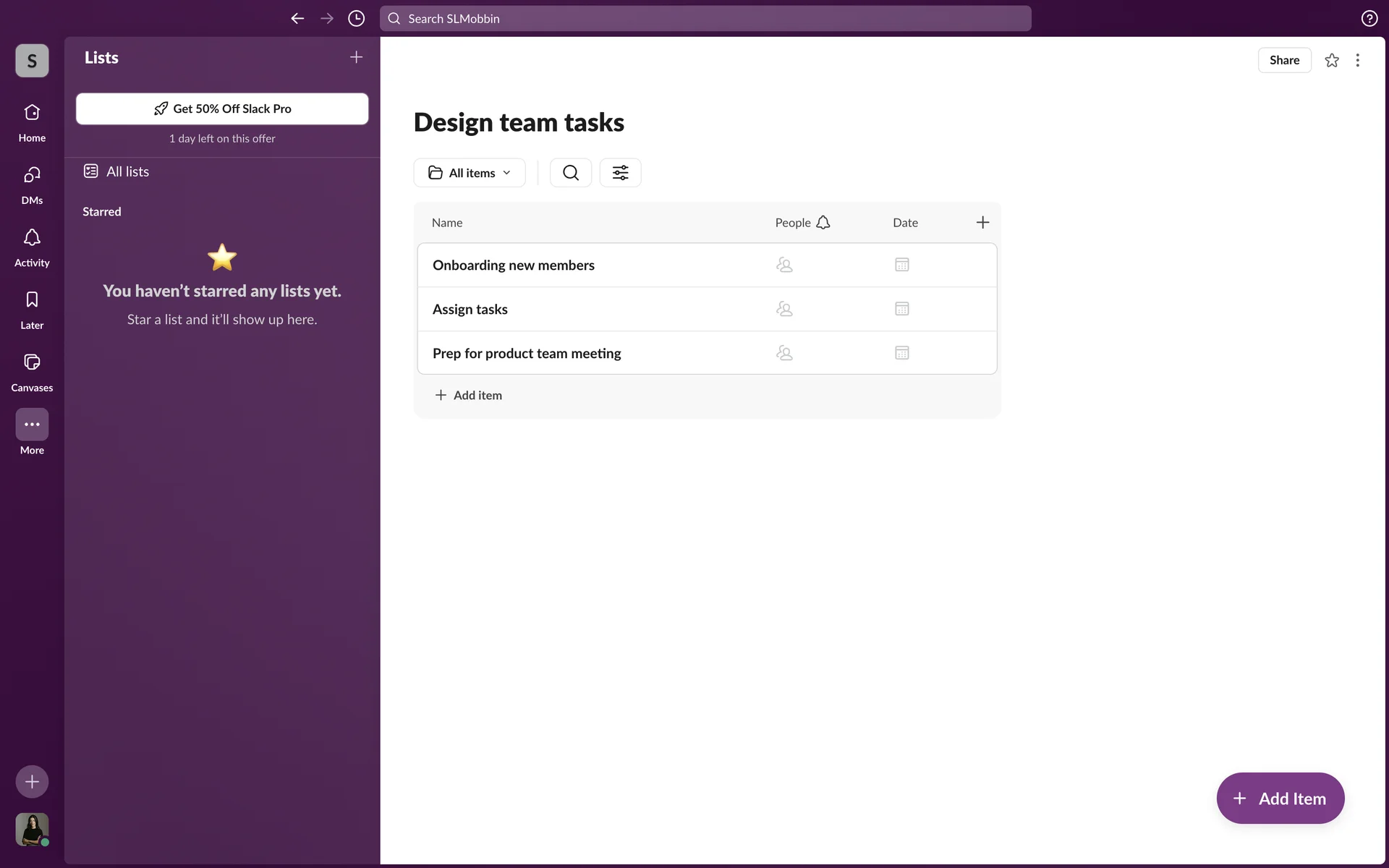
Task: Click the search icon in list toolbar
Action: (570, 173)
